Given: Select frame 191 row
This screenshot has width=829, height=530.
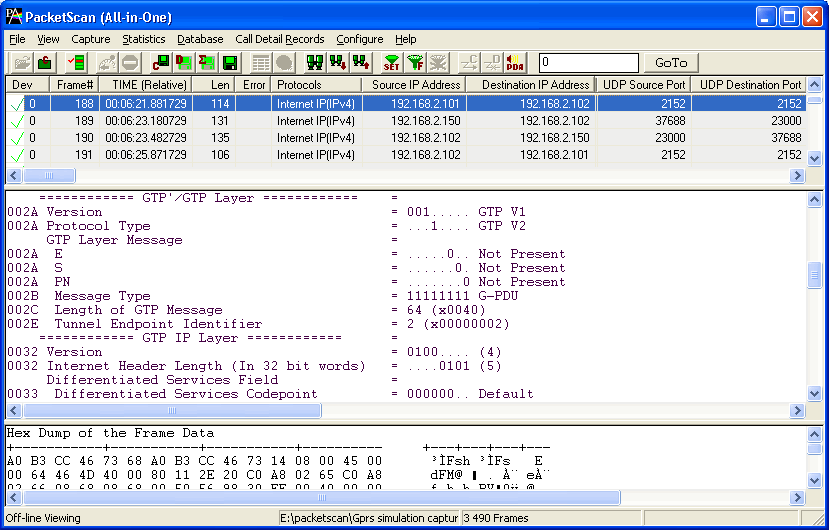Looking at the screenshot, I should (x=406, y=154).
